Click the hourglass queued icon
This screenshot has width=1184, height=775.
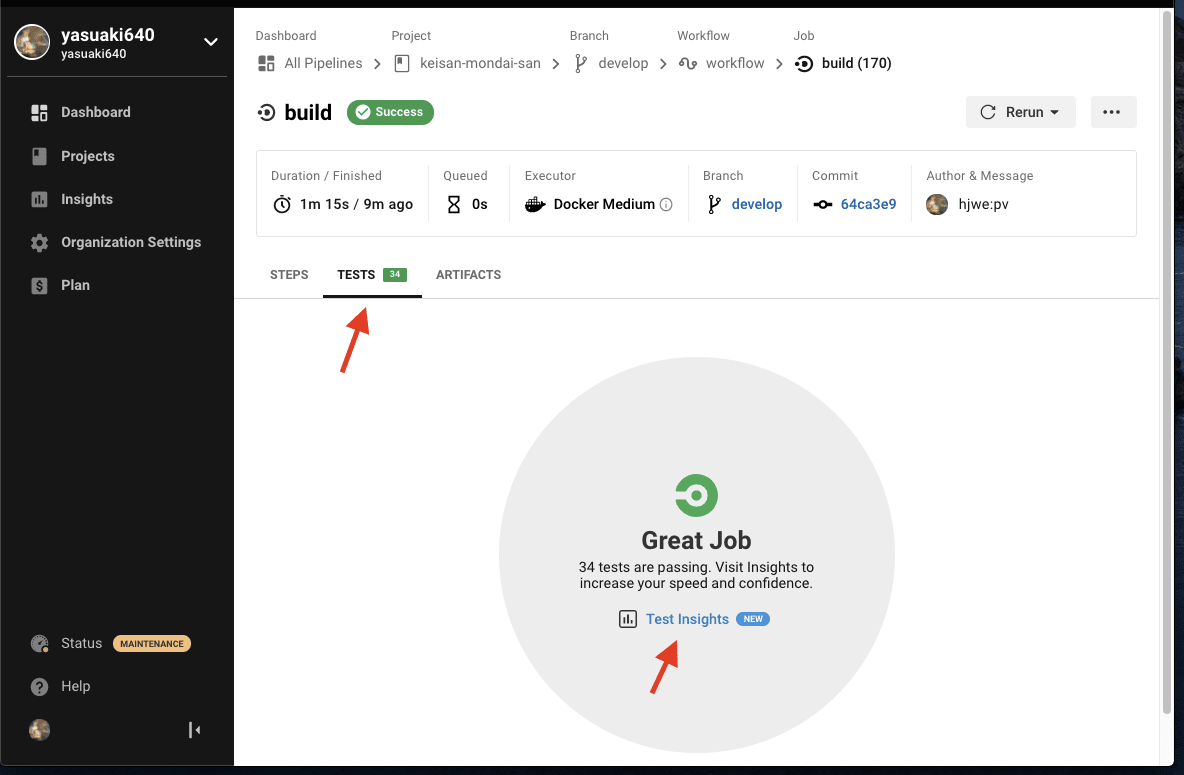click(x=454, y=205)
